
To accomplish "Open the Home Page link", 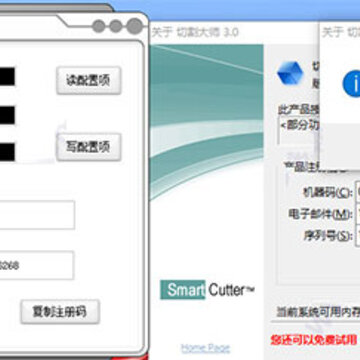I will pyautogui.click(x=206, y=348).
